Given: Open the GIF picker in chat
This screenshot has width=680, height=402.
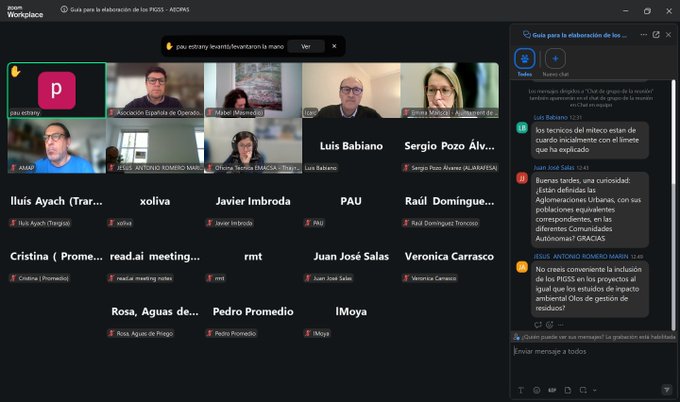Looking at the screenshot, I should 552,389.
